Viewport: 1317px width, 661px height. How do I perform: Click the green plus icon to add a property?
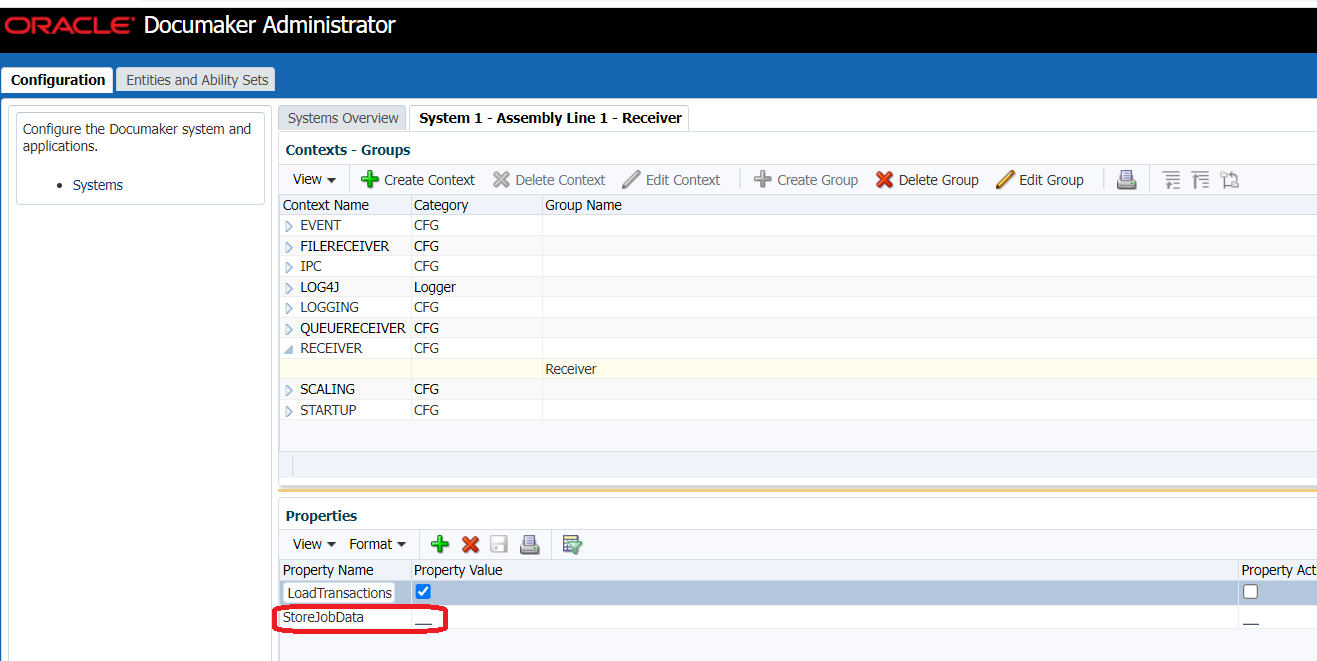tap(440, 544)
